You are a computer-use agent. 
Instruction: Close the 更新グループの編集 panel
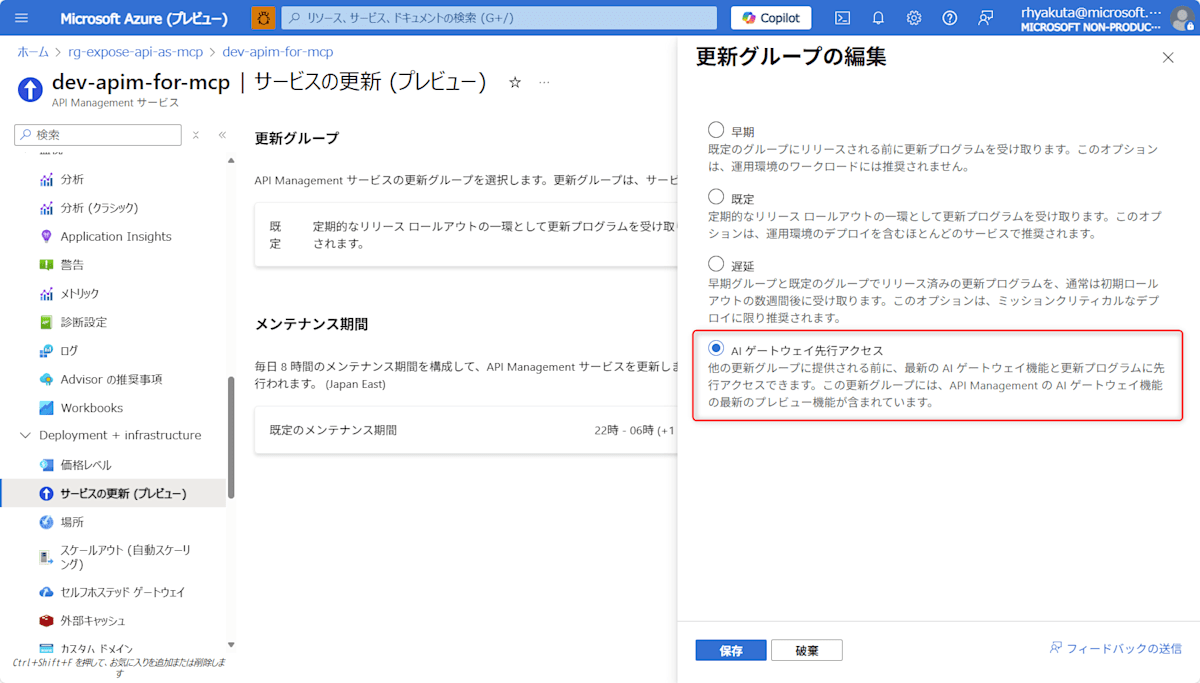coord(1168,58)
